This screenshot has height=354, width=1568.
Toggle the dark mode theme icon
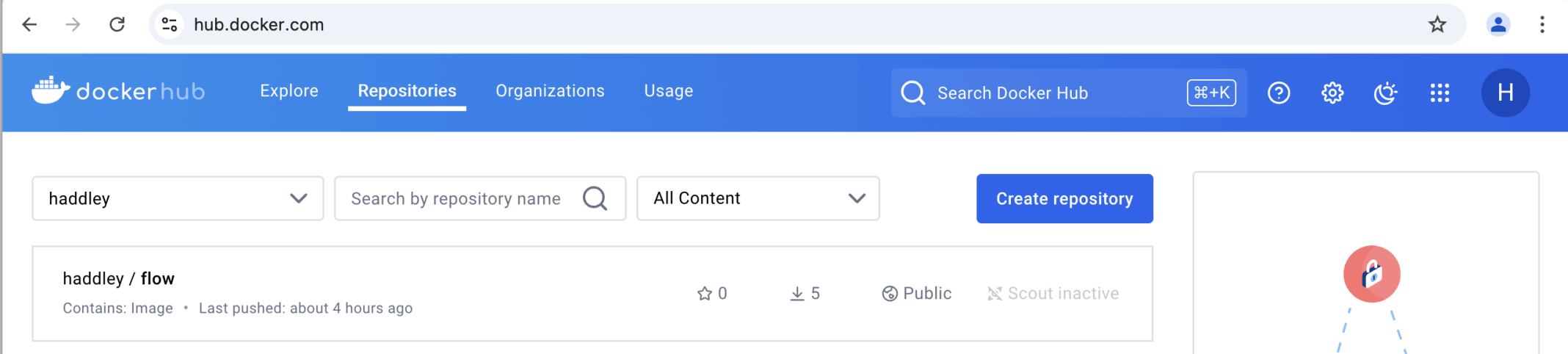tap(1385, 93)
